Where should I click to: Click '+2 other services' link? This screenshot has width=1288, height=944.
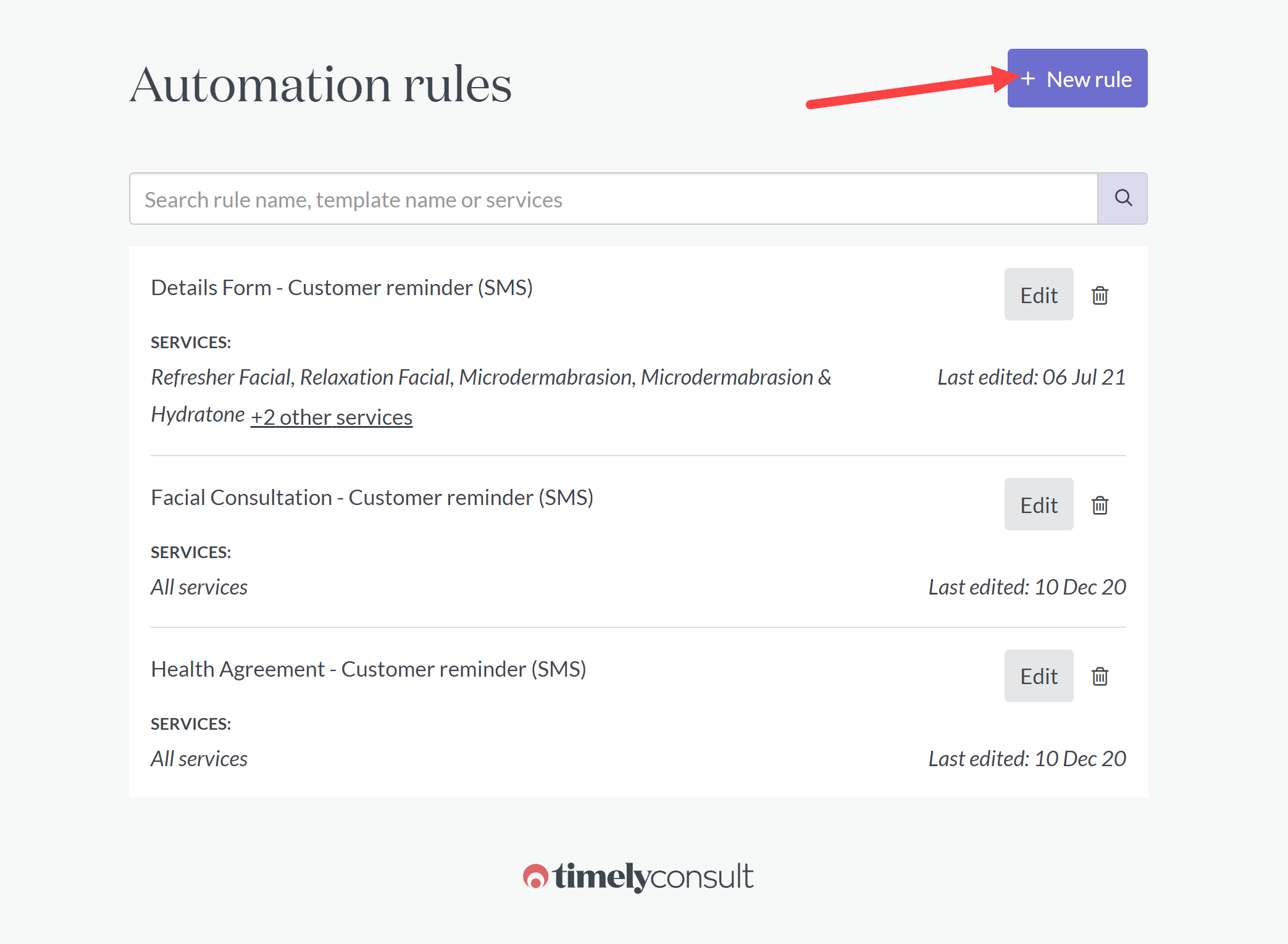331,416
